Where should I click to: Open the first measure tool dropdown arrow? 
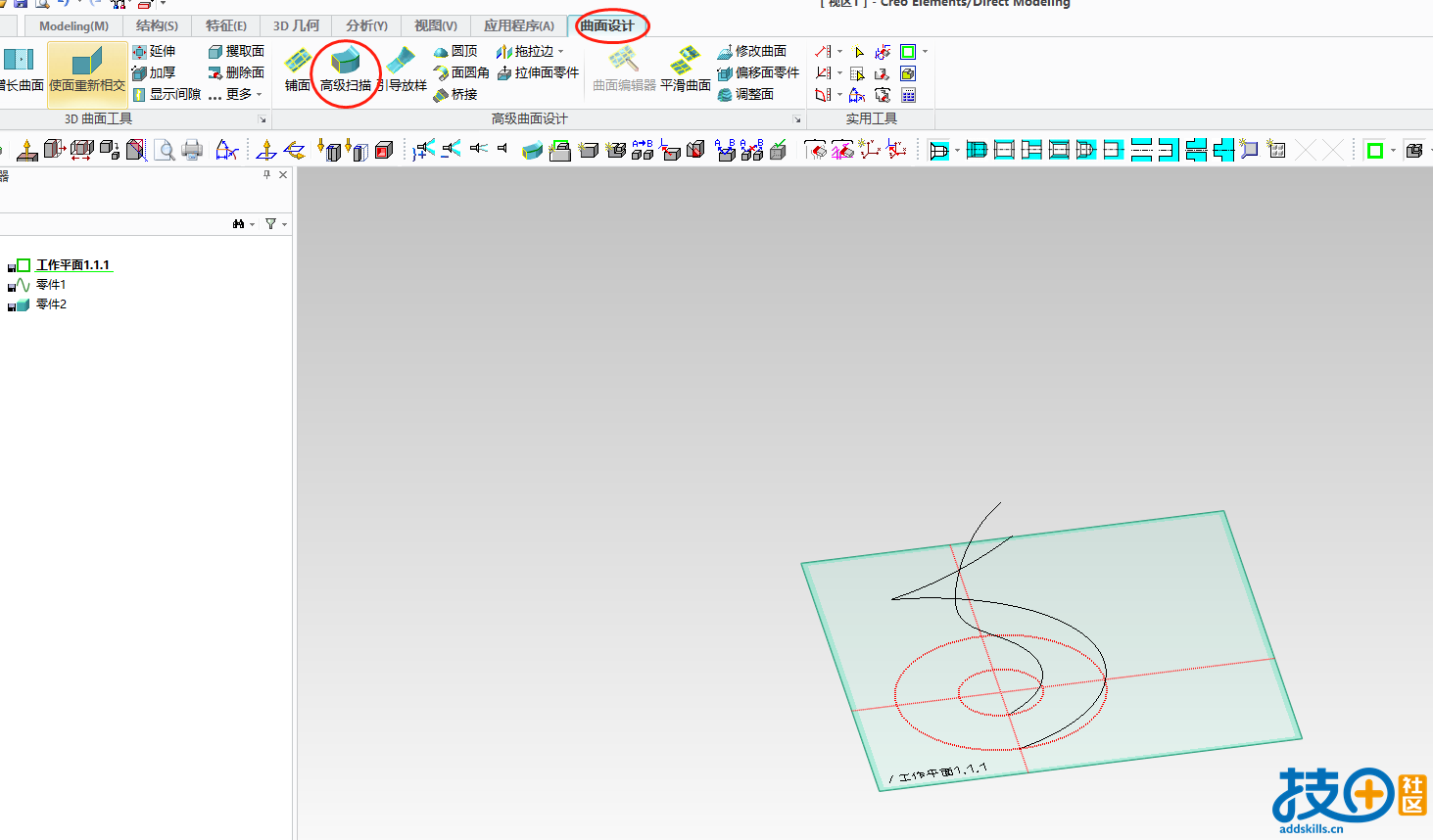pos(839,52)
